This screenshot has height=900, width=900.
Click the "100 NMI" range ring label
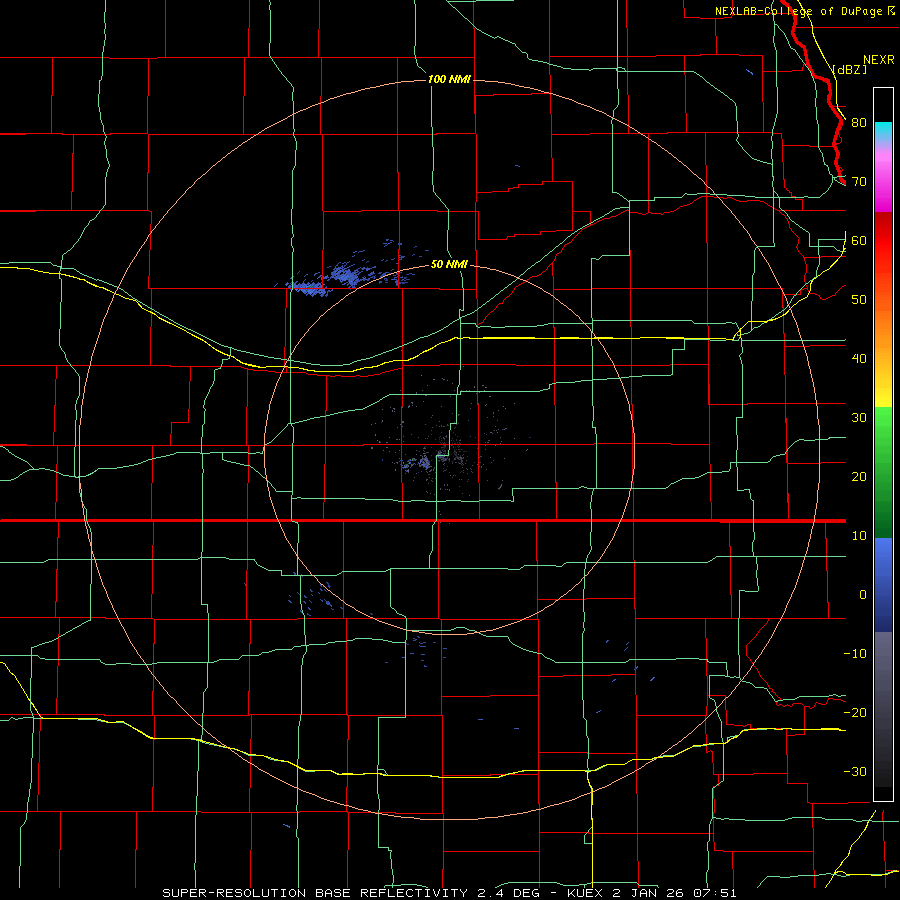(x=449, y=79)
